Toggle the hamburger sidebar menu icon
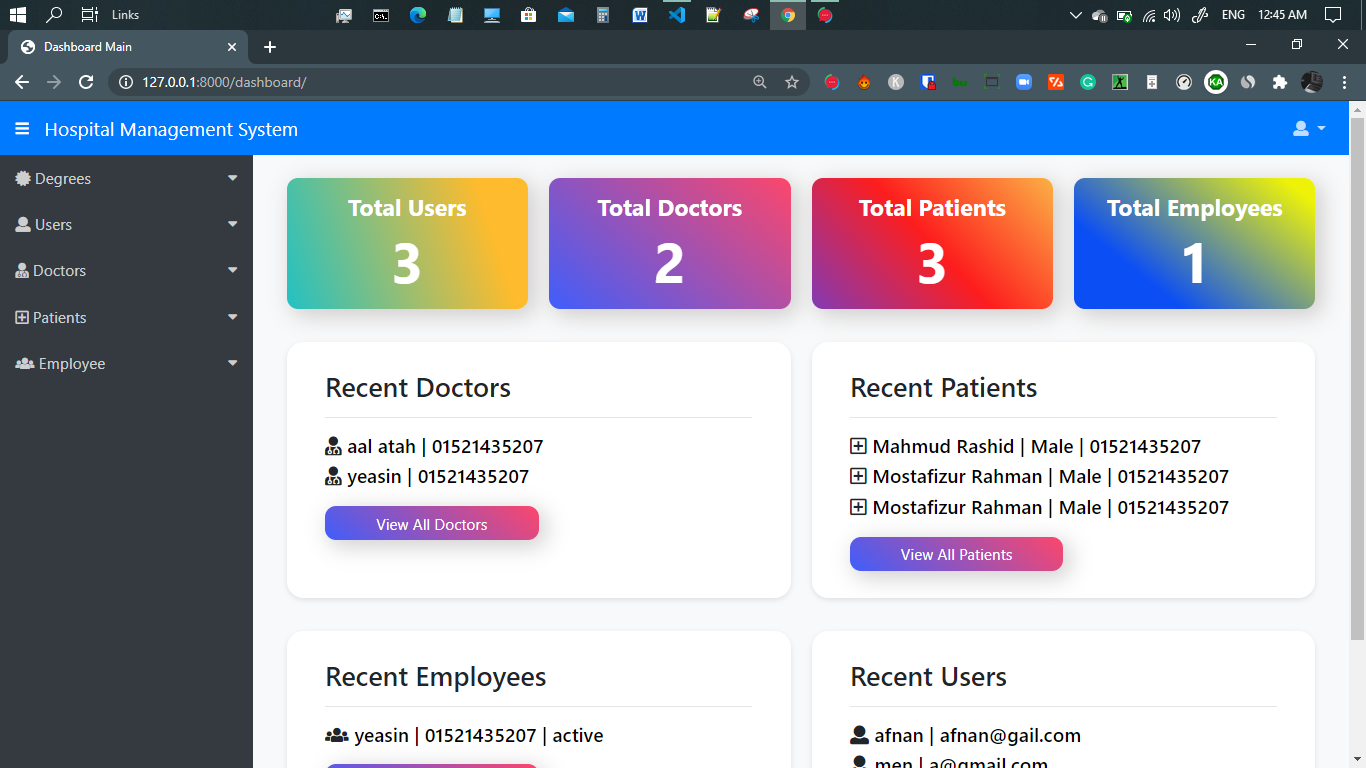1366x768 pixels. point(22,129)
